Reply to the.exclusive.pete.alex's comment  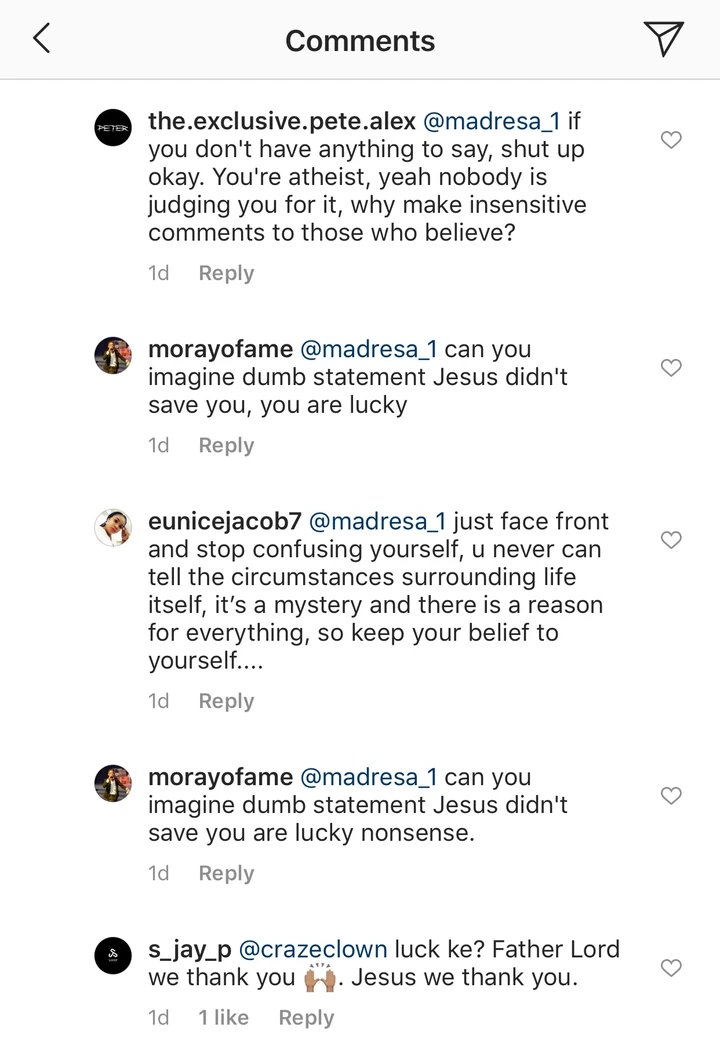(x=226, y=273)
